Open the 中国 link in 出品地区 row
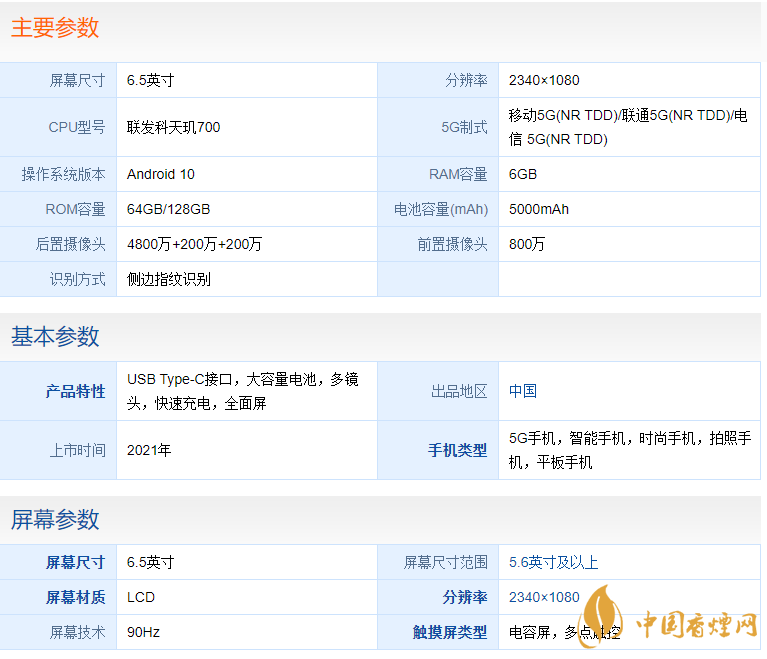Screen dimensions: 767x659 tap(523, 391)
